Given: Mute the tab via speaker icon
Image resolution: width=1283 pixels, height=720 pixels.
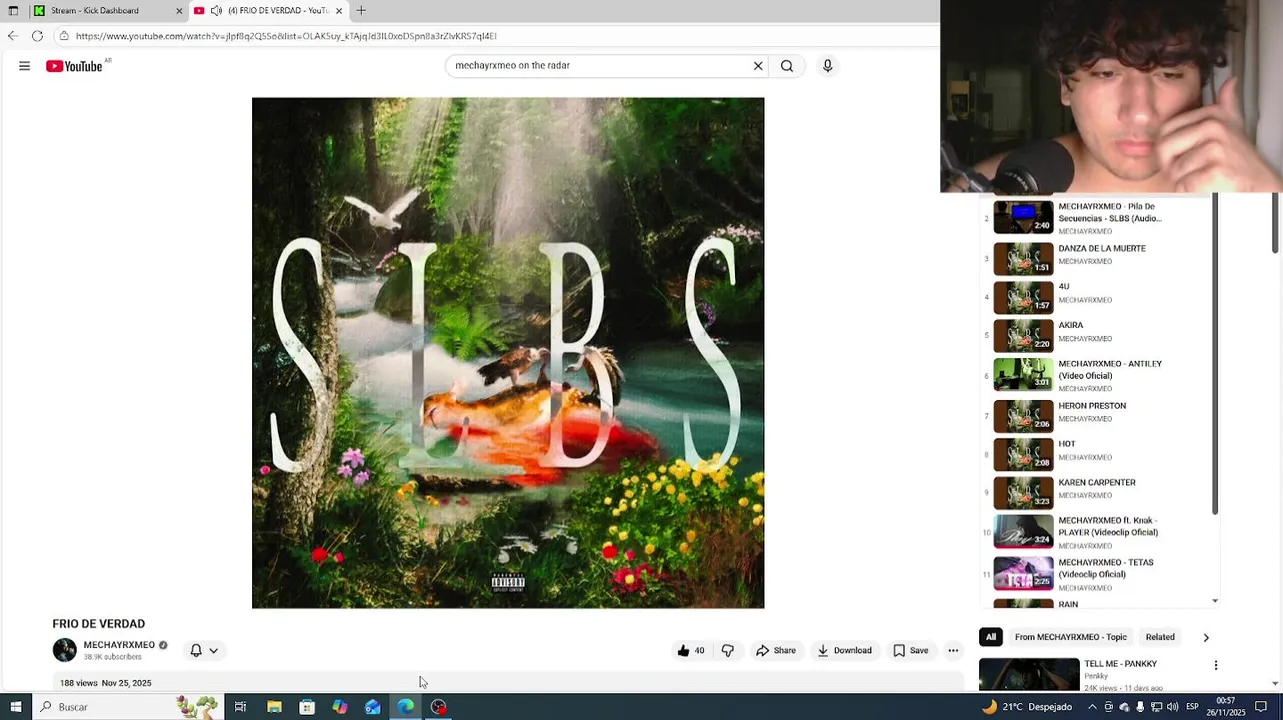Looking at the screenshot, I should (216, 11).
